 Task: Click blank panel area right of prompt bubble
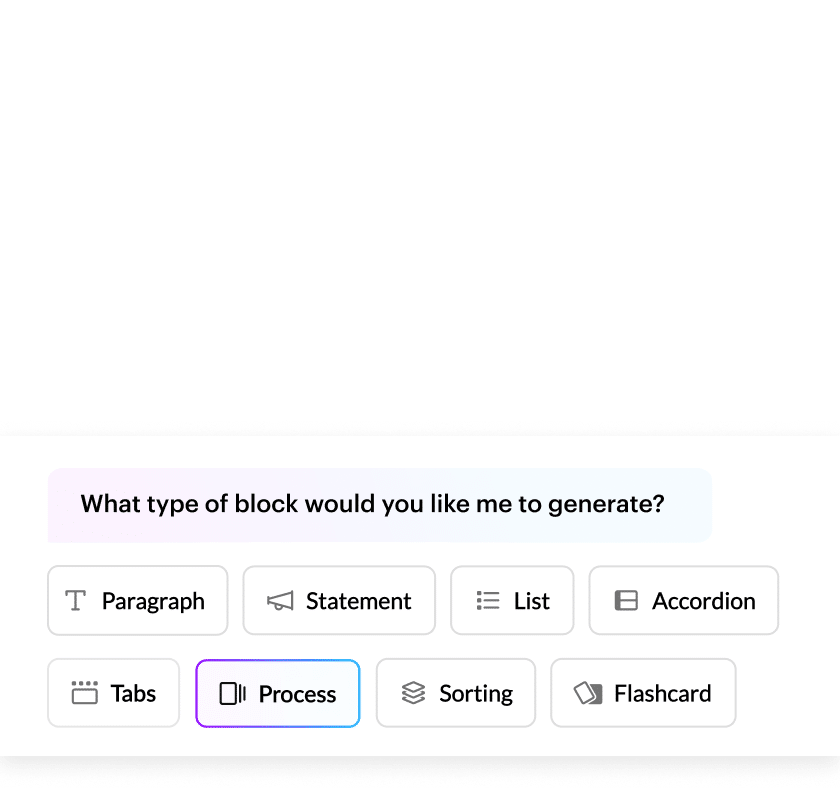[775, 504]
